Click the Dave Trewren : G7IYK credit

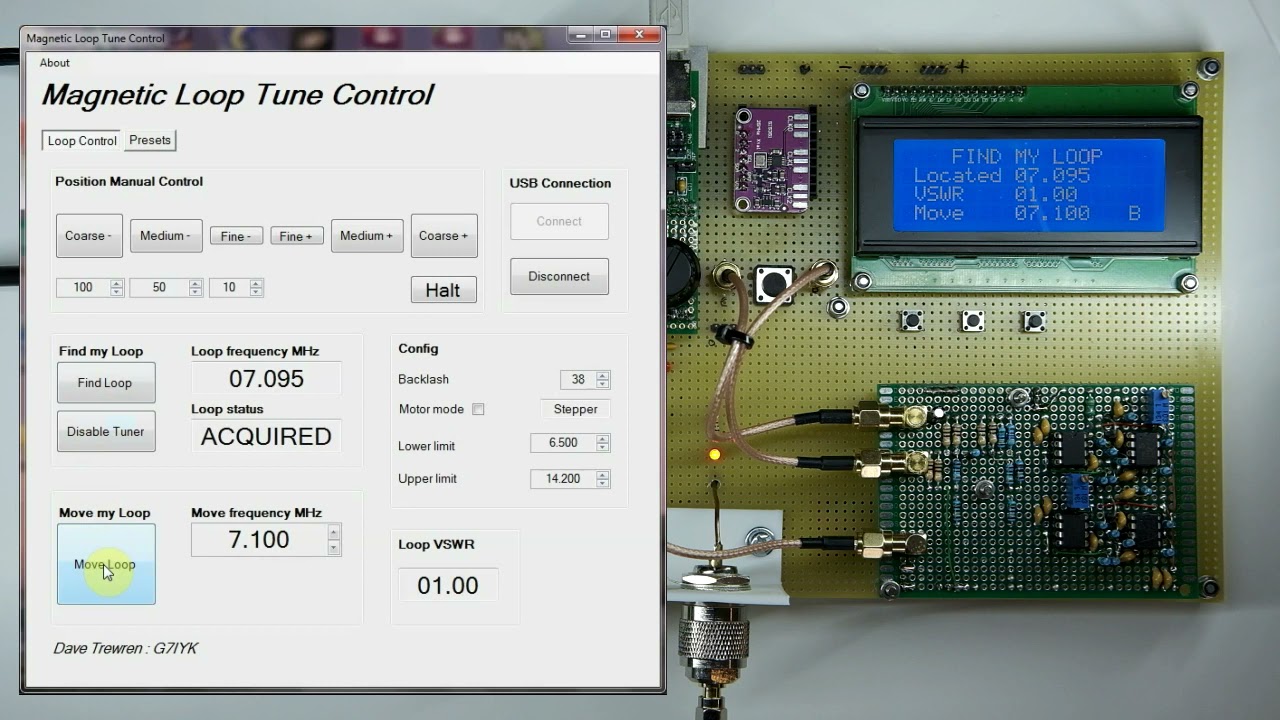click(125, 649)
